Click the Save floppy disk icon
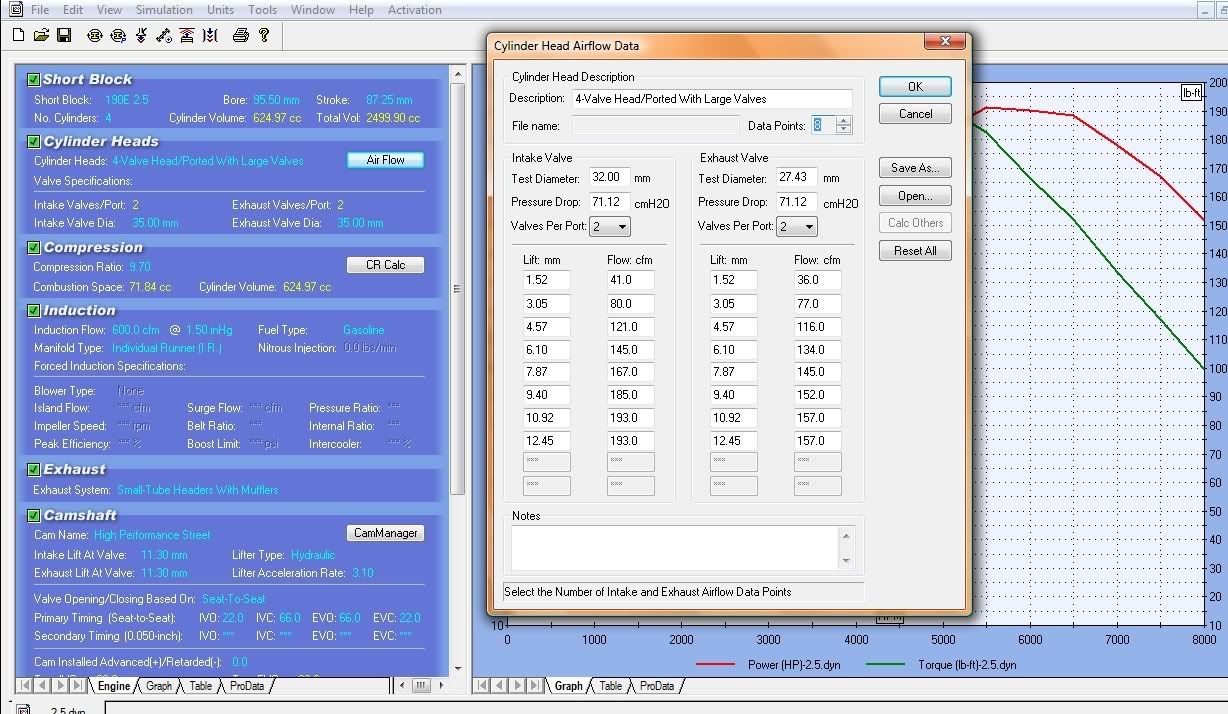This screenshot has width=1228, height=714. point(63,35)
